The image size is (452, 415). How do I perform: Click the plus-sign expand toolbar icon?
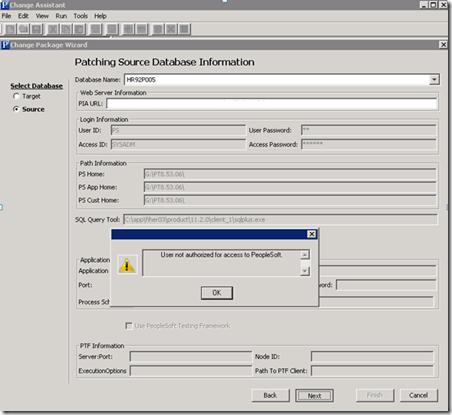point(128,29)
